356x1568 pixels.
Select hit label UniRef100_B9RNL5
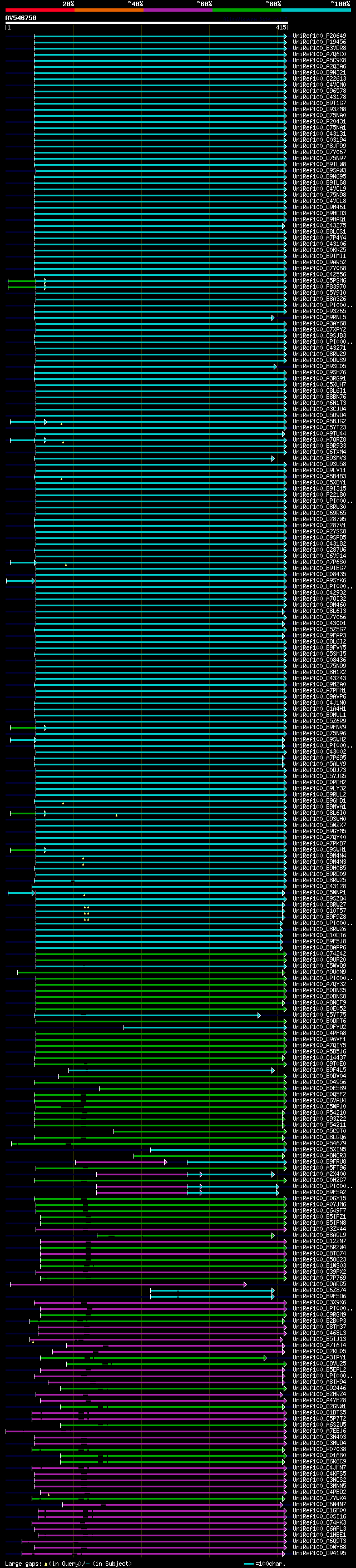[319, 317]
